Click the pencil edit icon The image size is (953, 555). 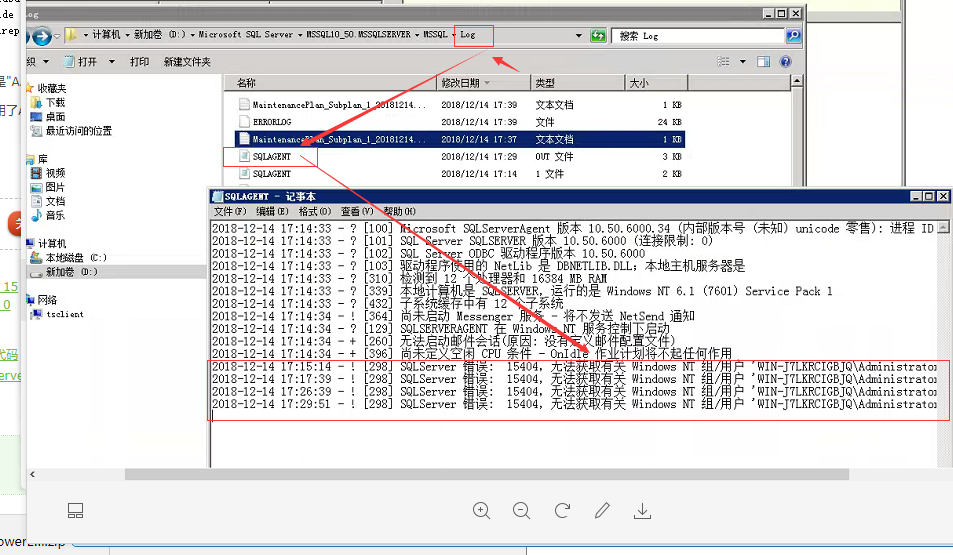pos(602,511)
